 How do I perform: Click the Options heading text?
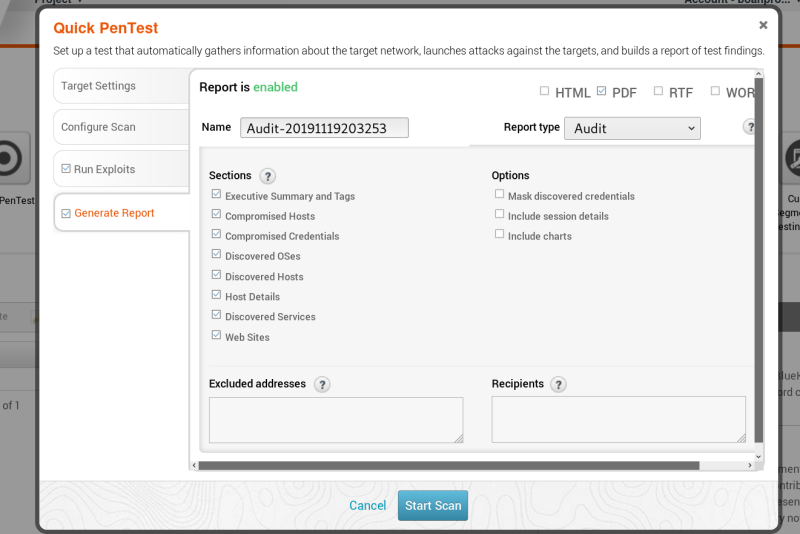click(x=510, y=175)
